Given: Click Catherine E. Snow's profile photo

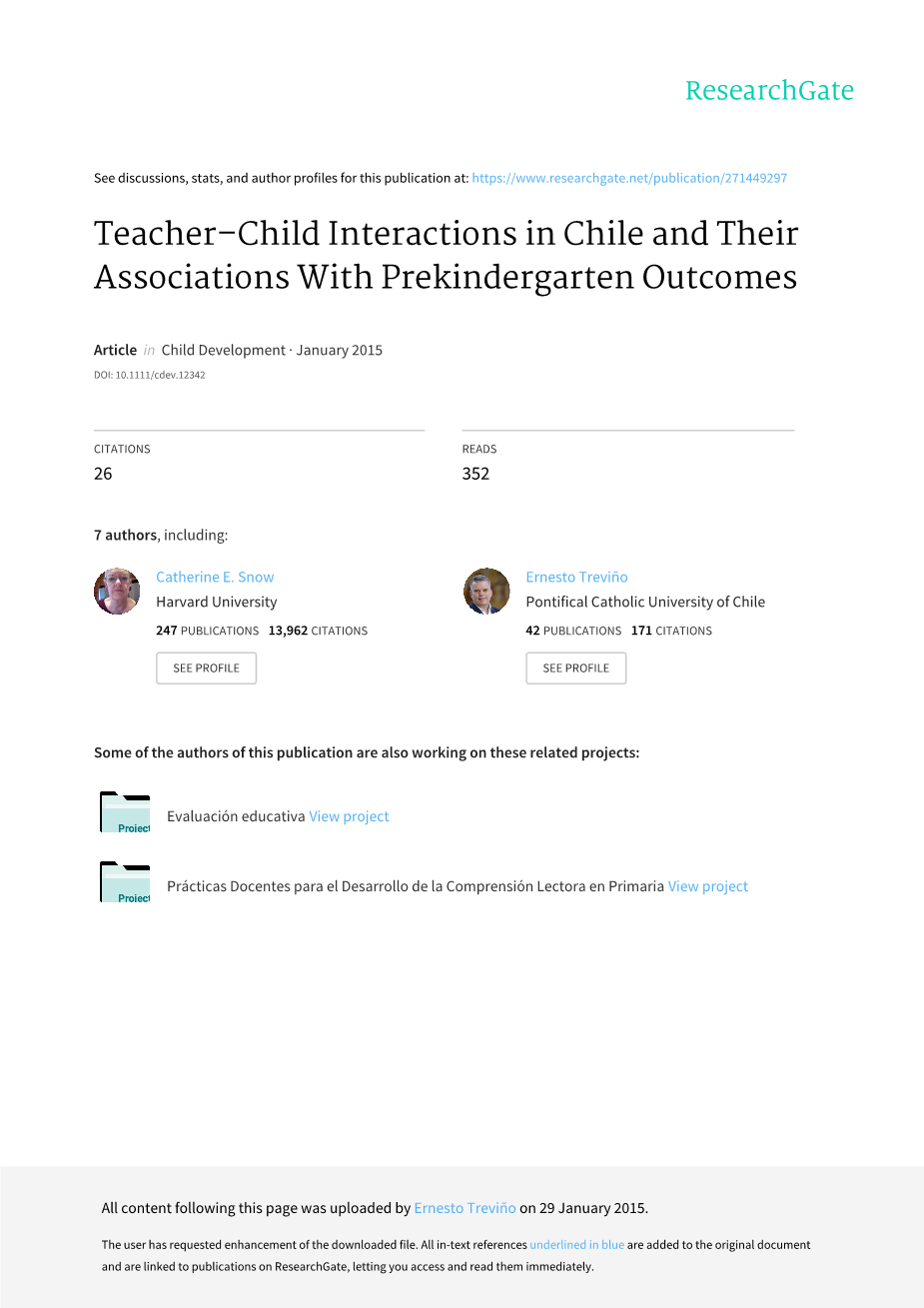Looking at the screenshot, I should (117, 592).
